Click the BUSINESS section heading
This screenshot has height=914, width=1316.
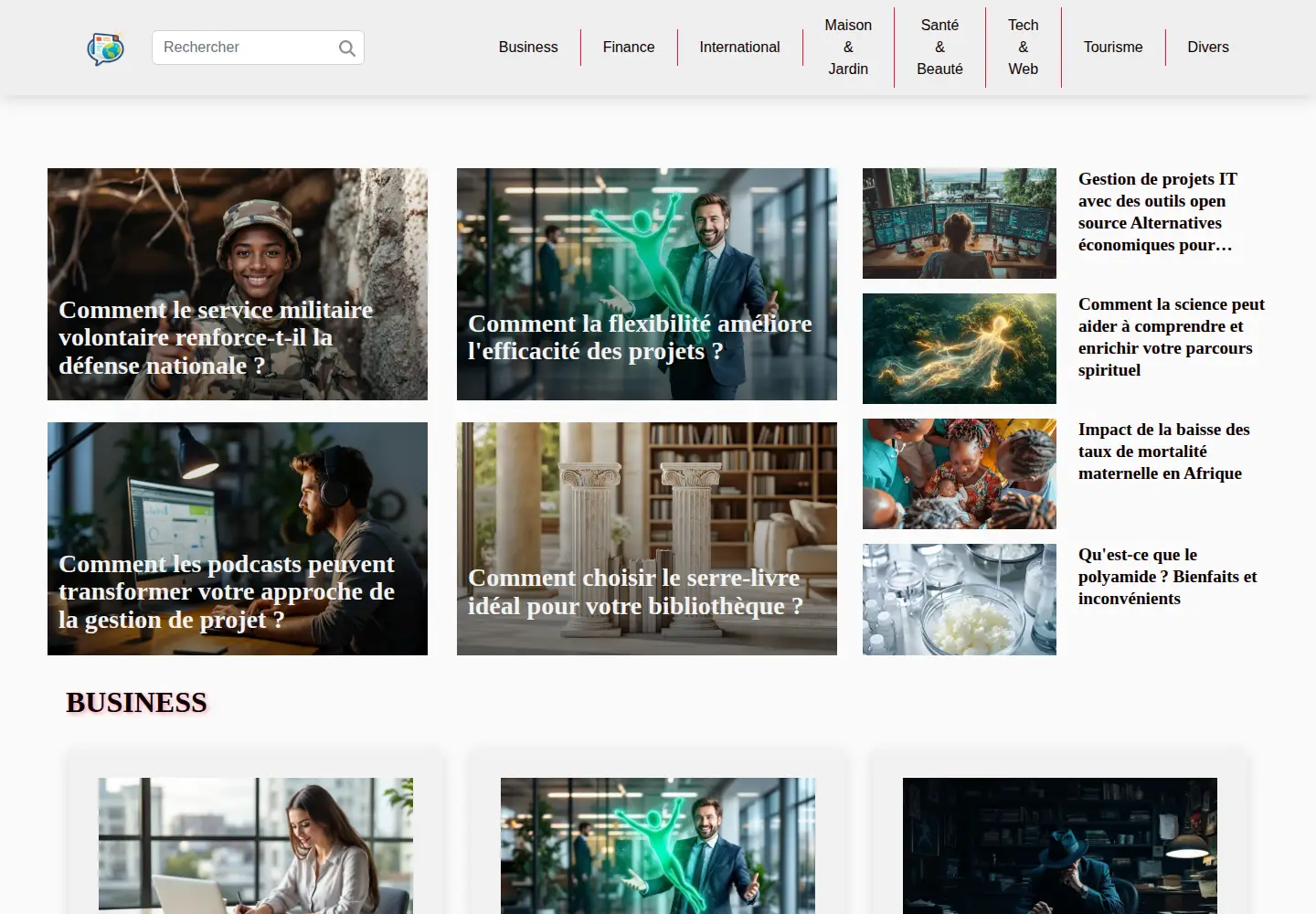[x=137, y=702]
